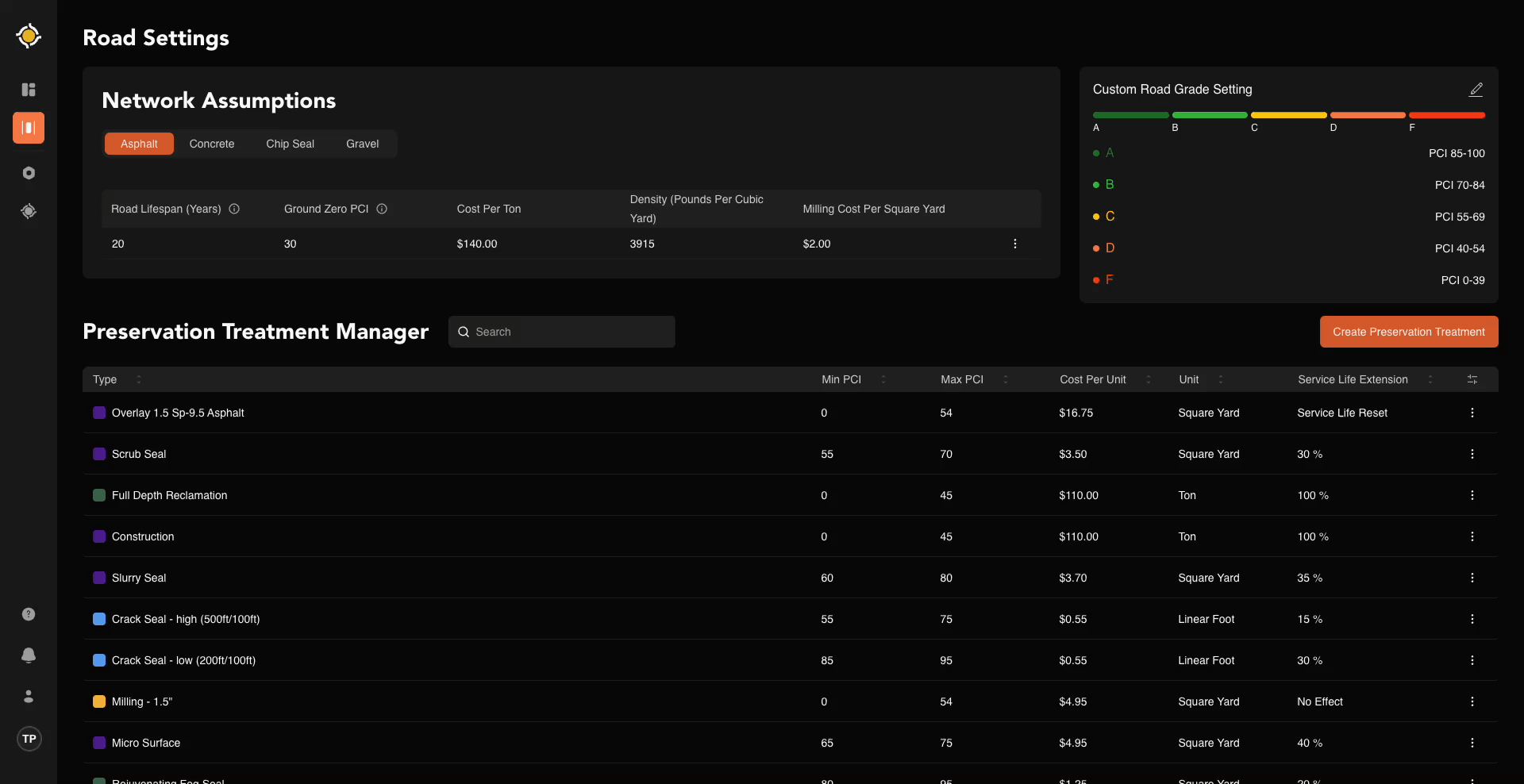
Task: Open the Help question mark icon
Action: tap(29, 614)
